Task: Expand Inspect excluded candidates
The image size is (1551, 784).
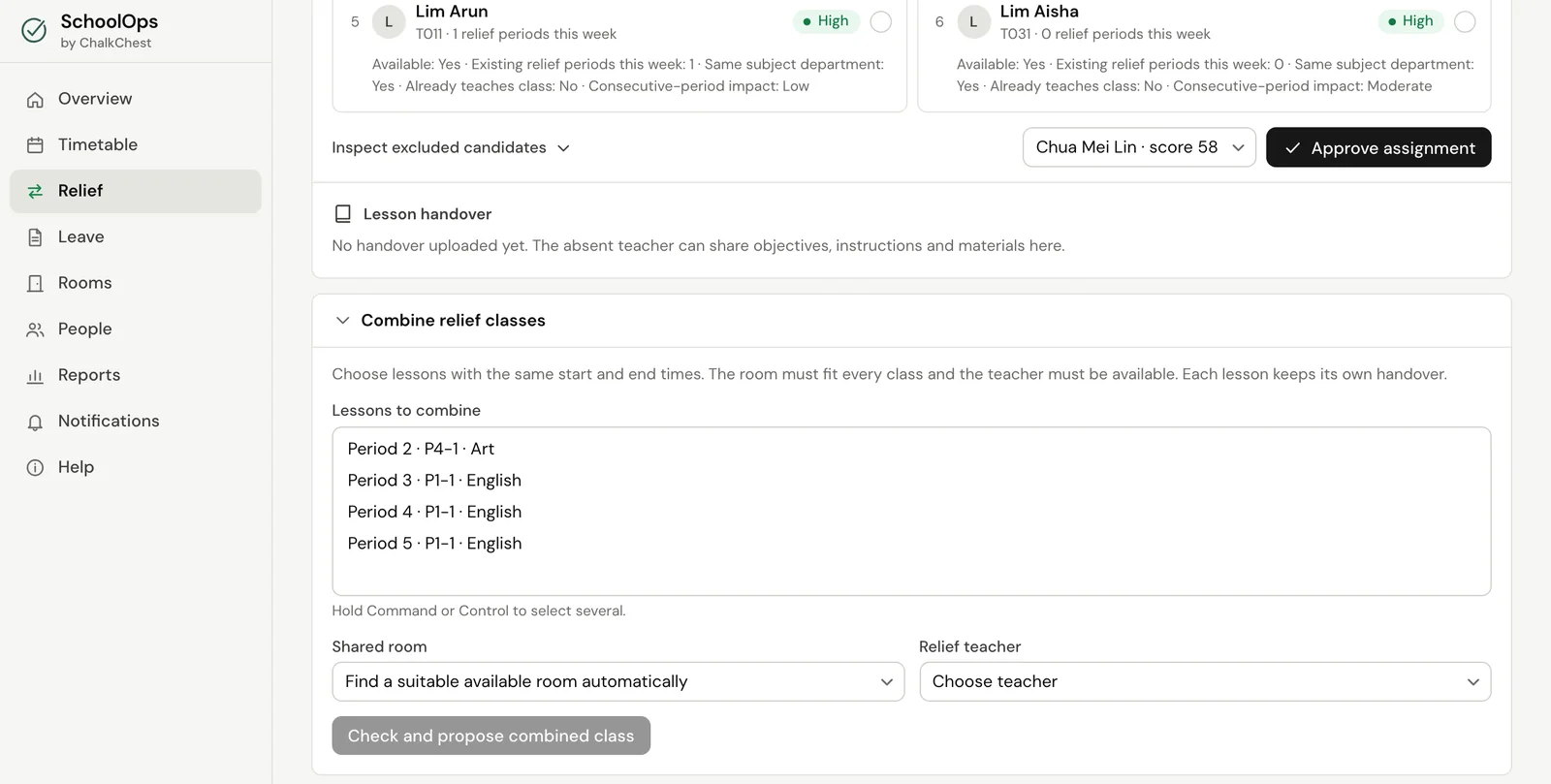Action: (451, 147)
